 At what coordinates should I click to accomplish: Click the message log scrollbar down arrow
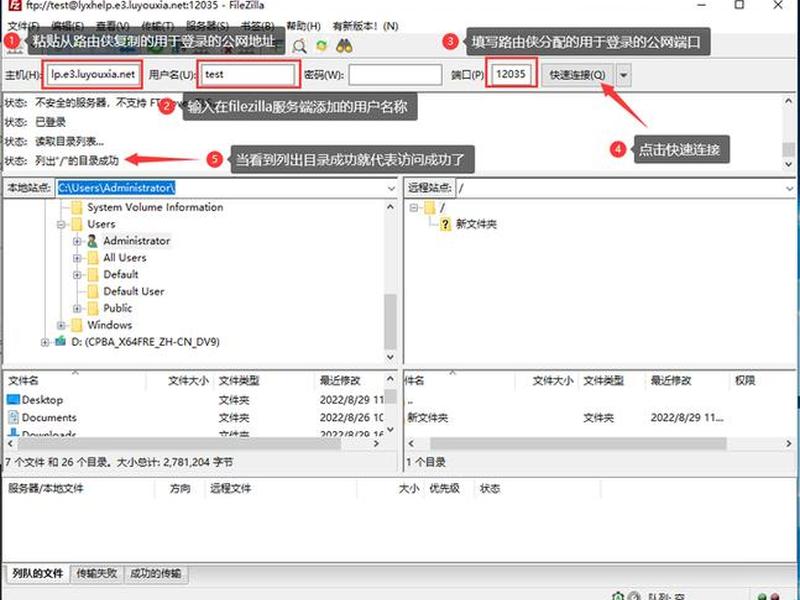coord(789,164)
